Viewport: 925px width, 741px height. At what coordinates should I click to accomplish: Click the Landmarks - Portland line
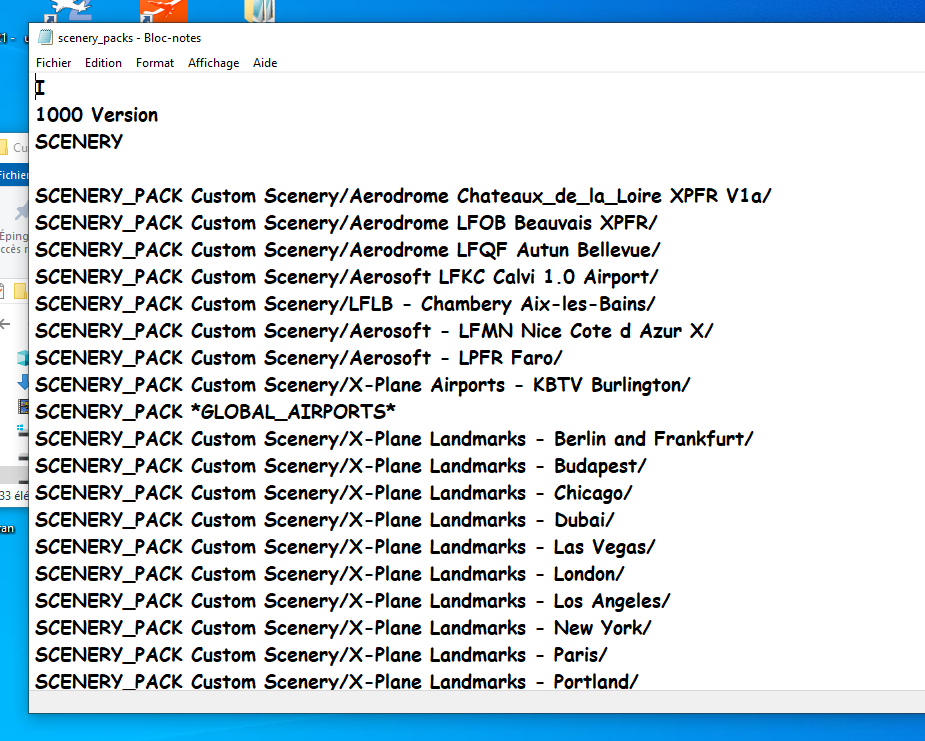pyautogui.click(x=337, y=681)
